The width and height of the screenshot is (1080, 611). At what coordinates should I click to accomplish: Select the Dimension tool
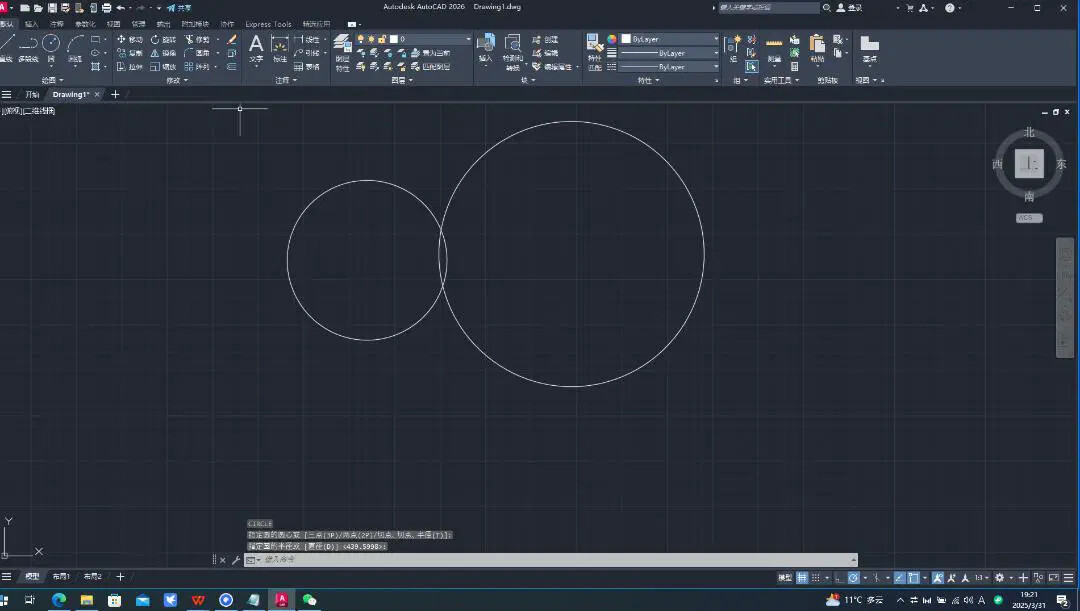coord(280,48)
